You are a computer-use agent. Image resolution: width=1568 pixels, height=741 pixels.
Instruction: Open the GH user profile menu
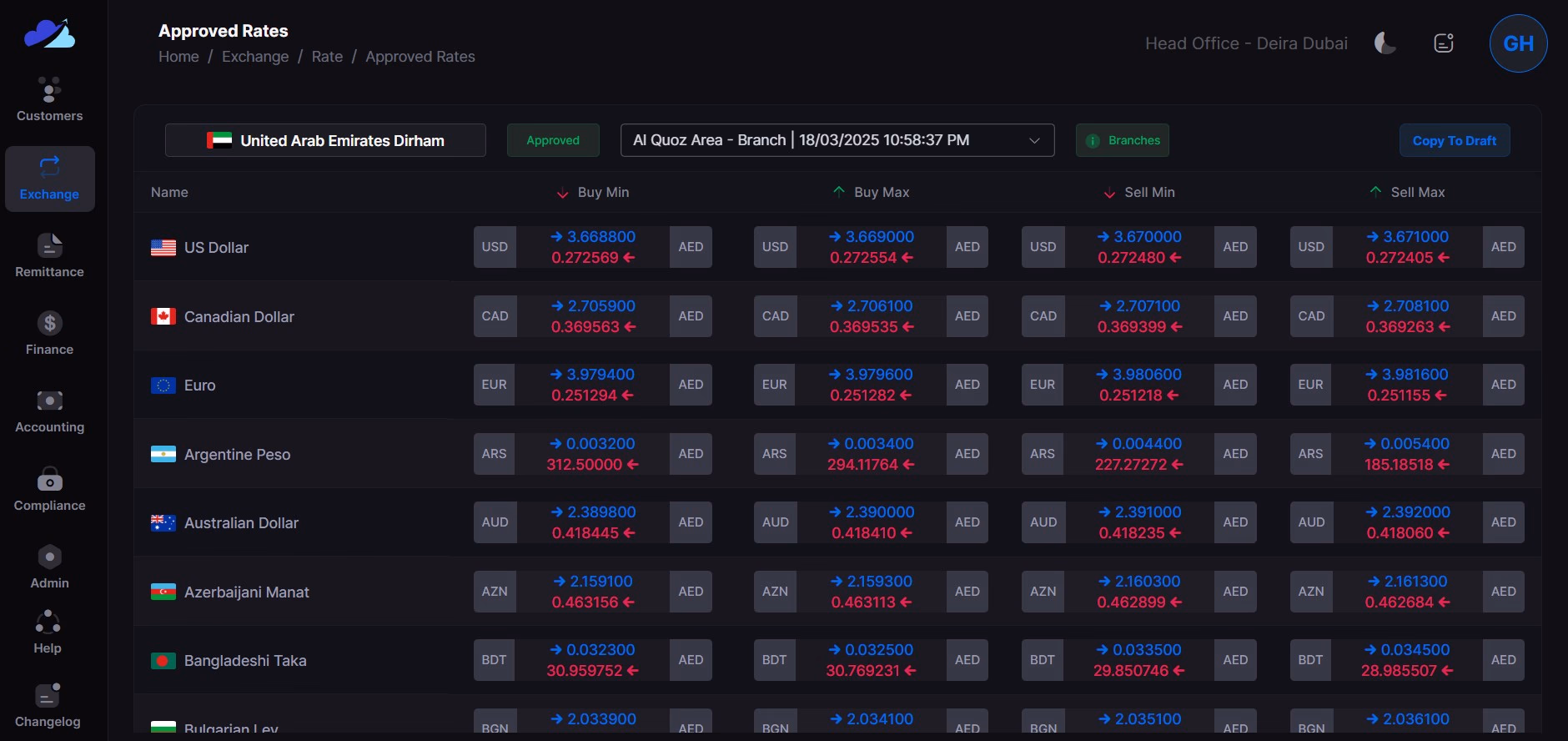[1518, 43]
